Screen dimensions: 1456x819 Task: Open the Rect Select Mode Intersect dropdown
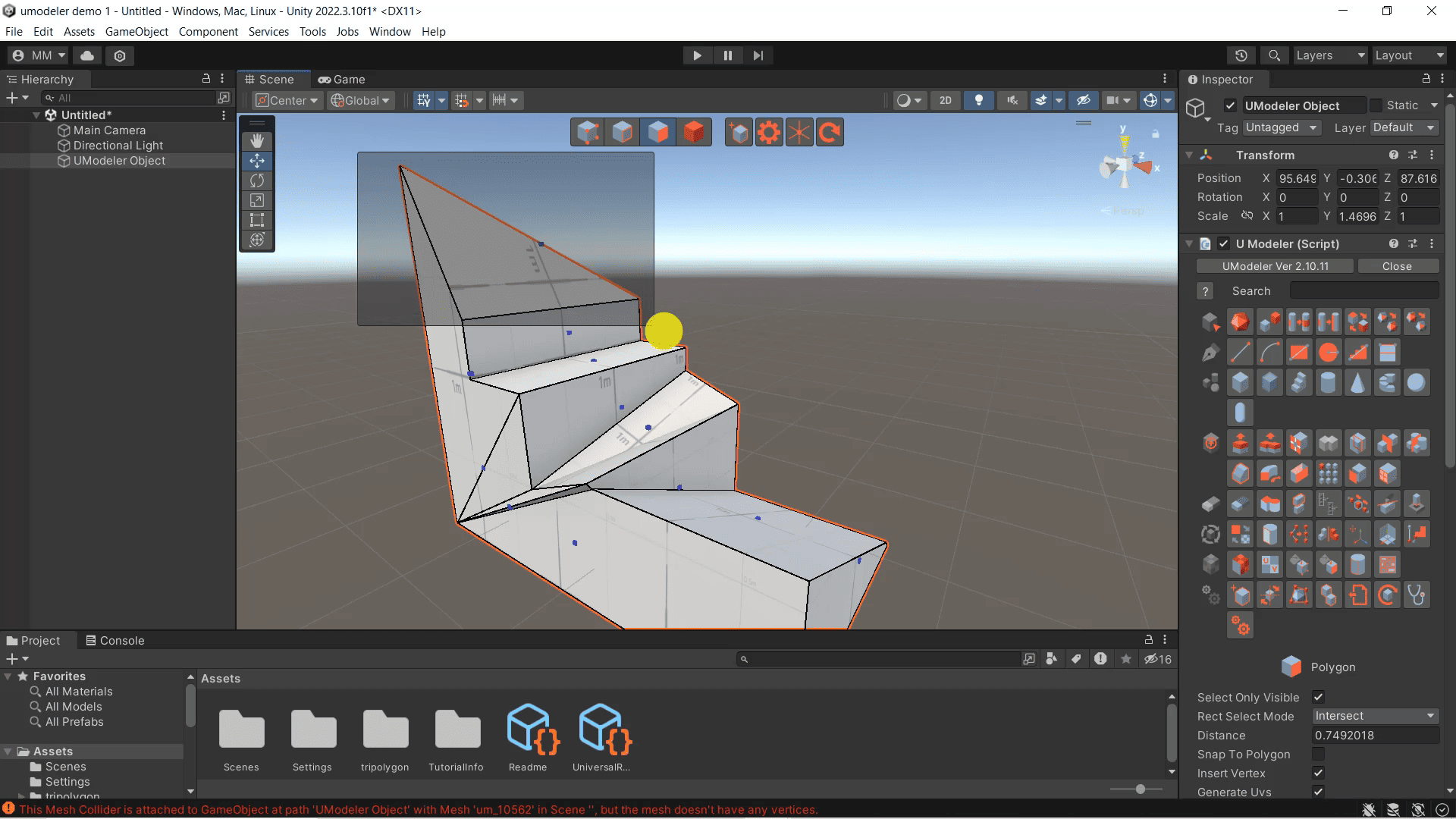click(x=1375, y=716)
